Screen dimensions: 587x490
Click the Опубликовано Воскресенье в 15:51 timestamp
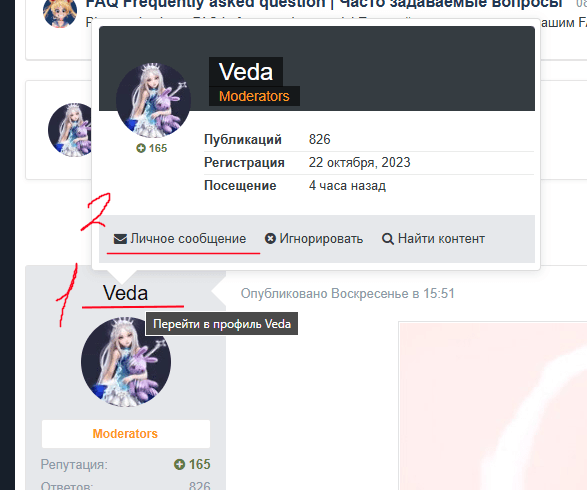(x=347, y=294)
